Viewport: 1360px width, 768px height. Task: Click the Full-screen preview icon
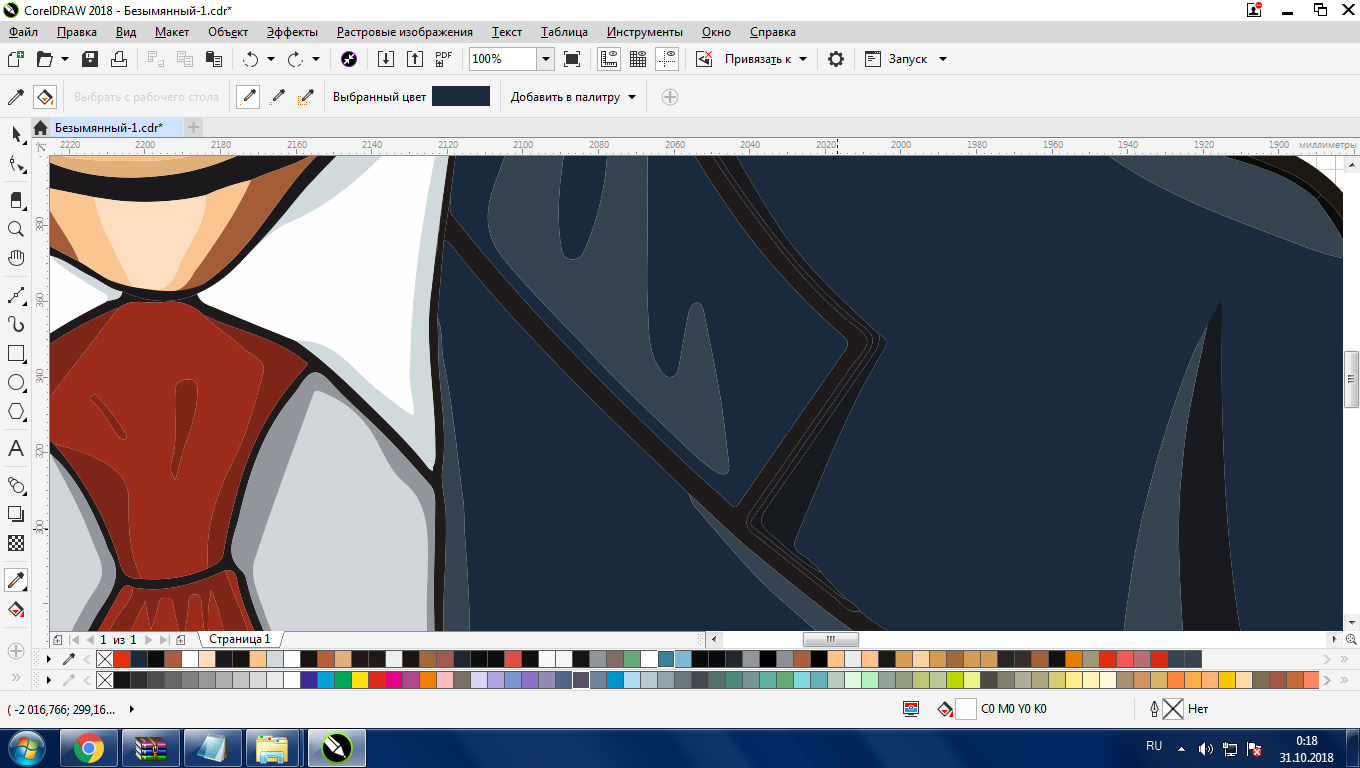572,59
